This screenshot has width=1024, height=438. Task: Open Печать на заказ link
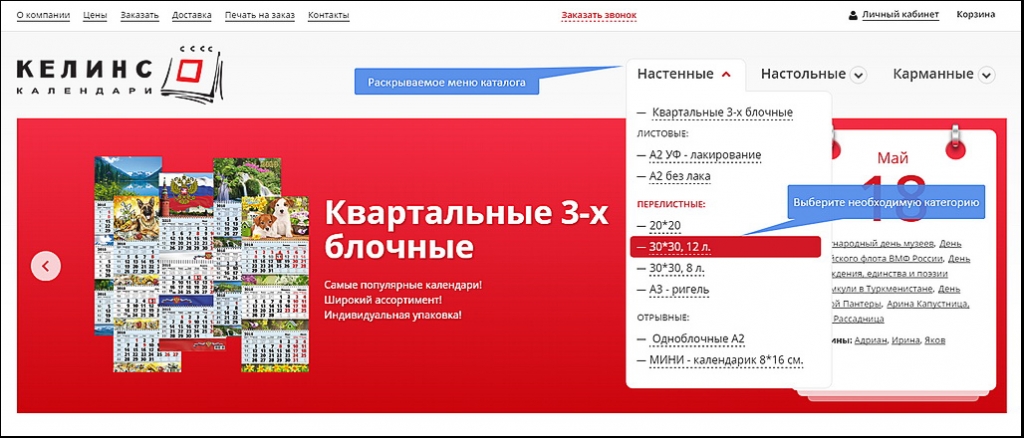point(259,15)
